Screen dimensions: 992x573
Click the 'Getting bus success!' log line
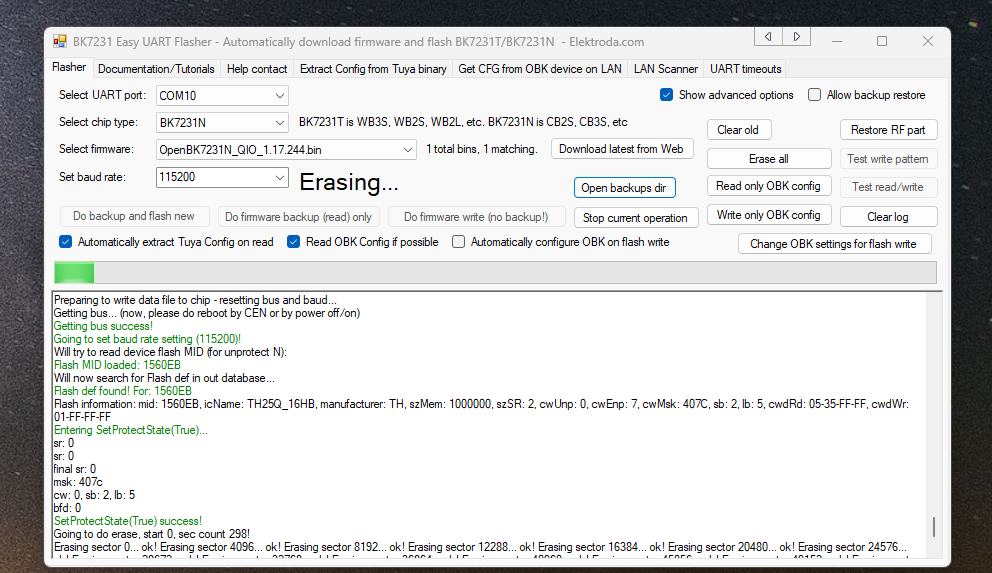coord(103,326)
